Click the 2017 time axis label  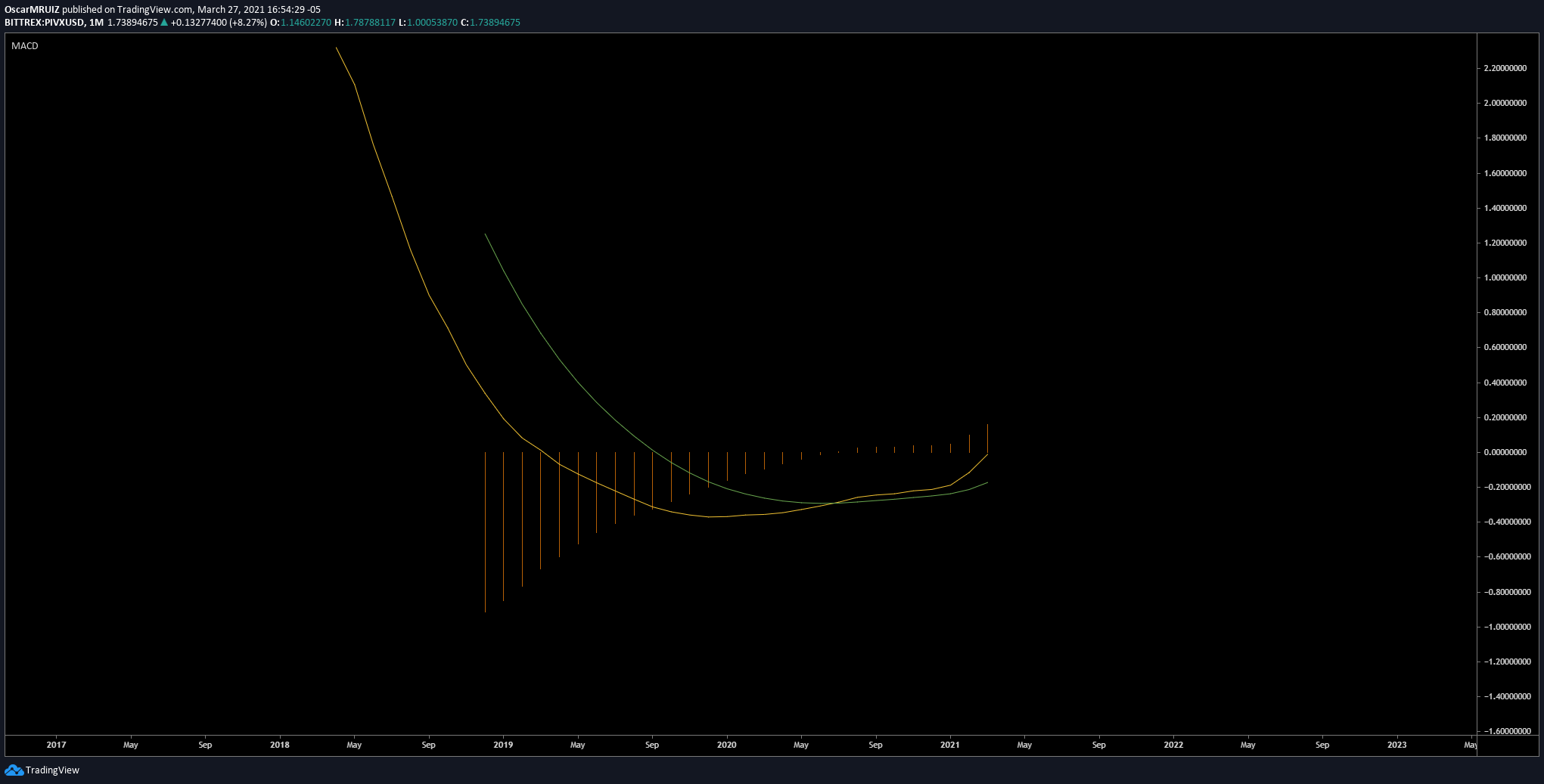click(x=56, y=745)
